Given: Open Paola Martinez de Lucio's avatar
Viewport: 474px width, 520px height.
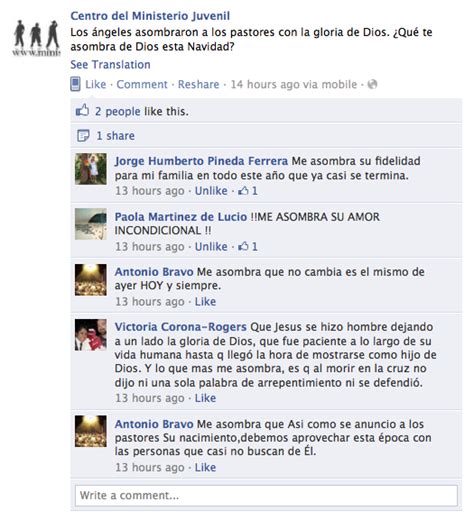Looking at the screenshot, I should point(91,224).
